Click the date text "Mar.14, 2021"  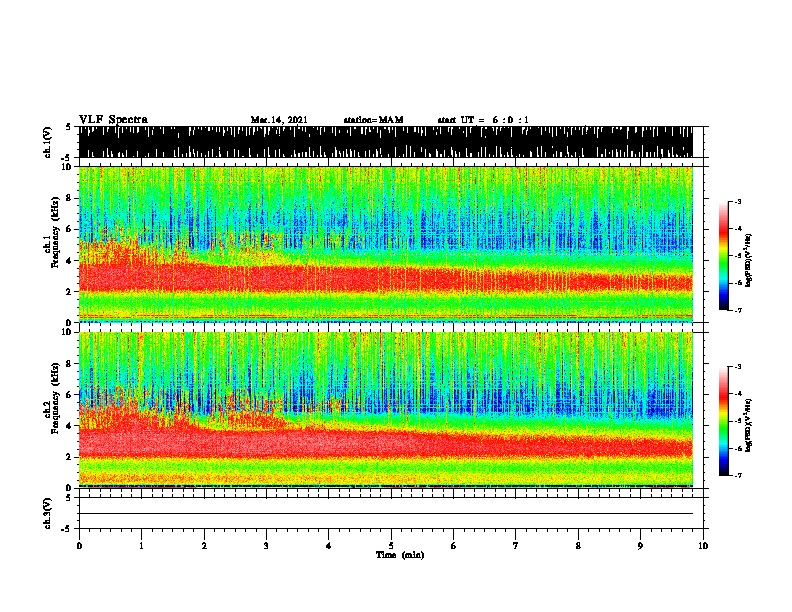[x=279, y=120]
